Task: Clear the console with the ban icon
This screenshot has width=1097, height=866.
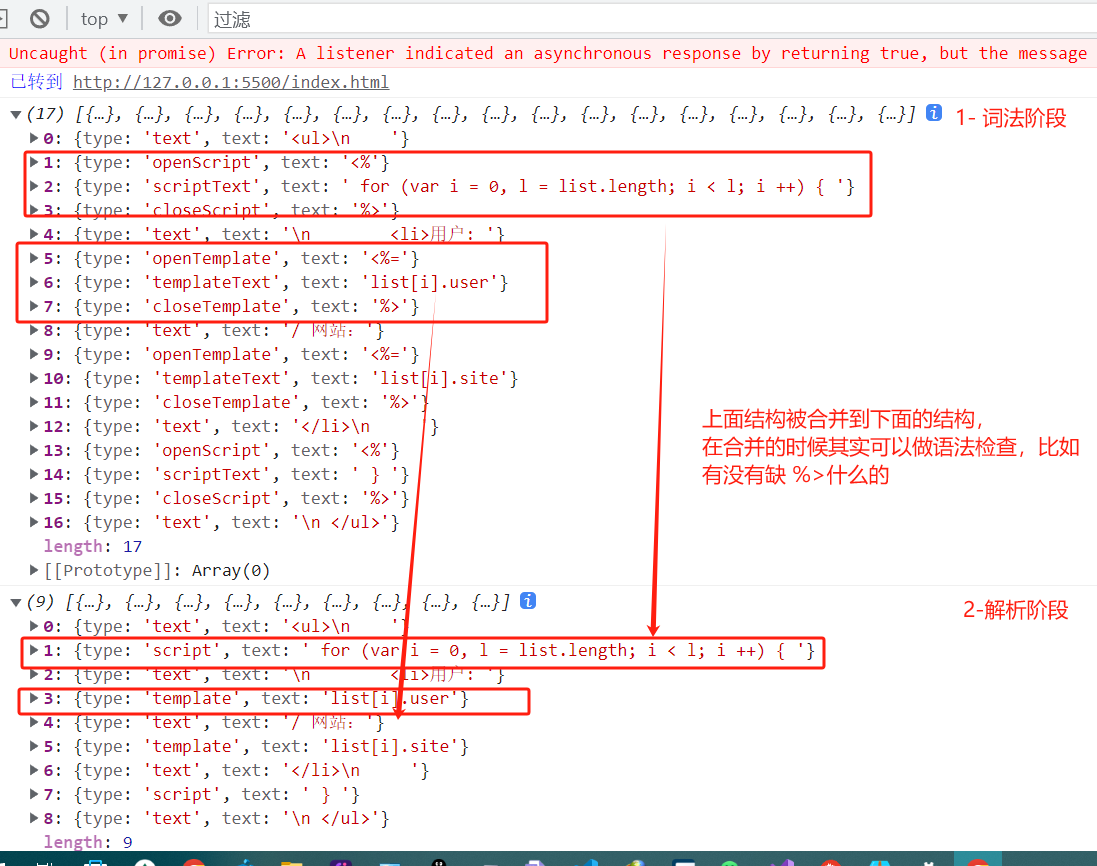Action: [x=40, y=19]
